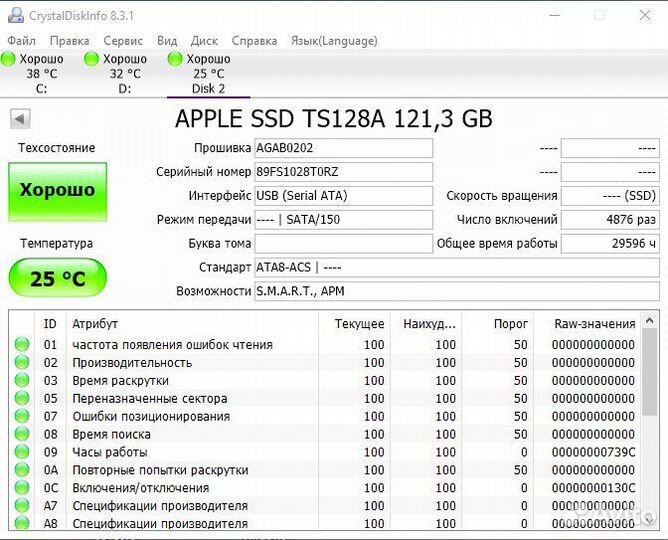
Task: Click the status icon for attribute 0C
Action: [22, 488]
